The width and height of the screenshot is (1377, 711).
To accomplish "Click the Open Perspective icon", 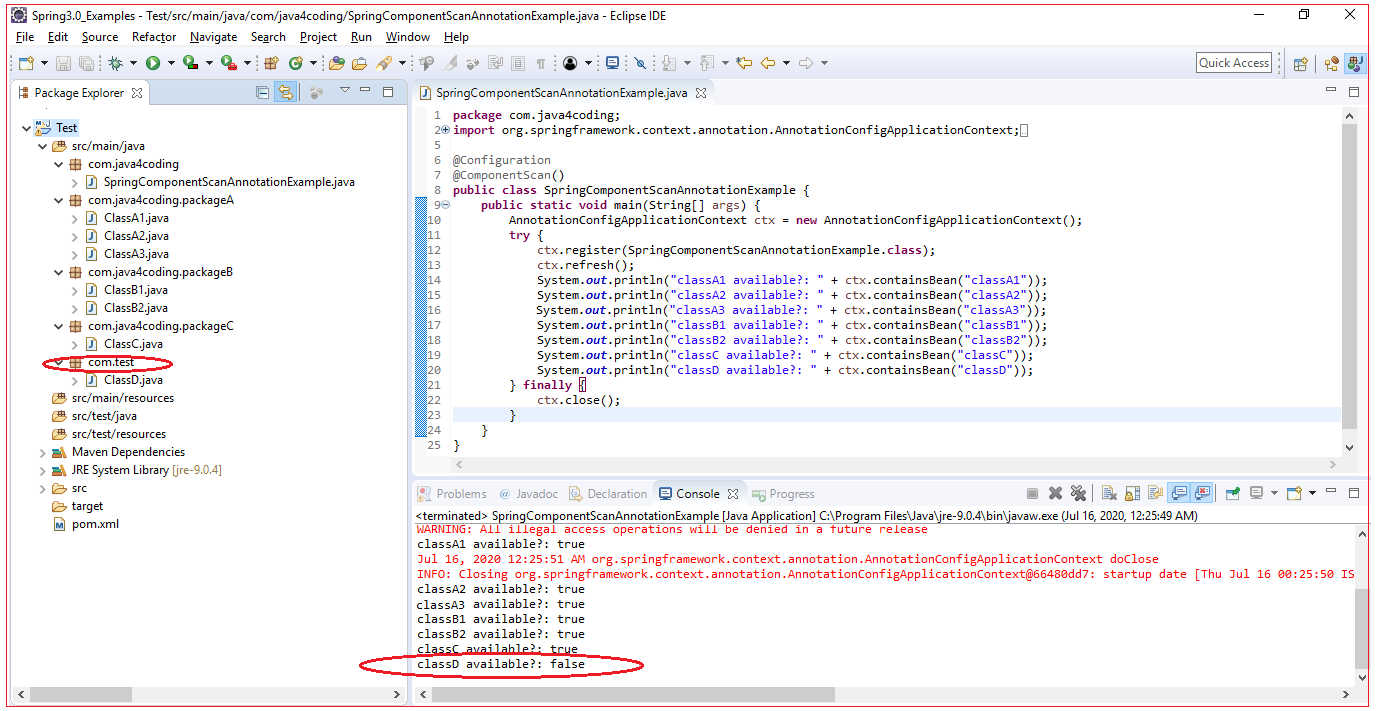I will click(x=1300, y=63).
